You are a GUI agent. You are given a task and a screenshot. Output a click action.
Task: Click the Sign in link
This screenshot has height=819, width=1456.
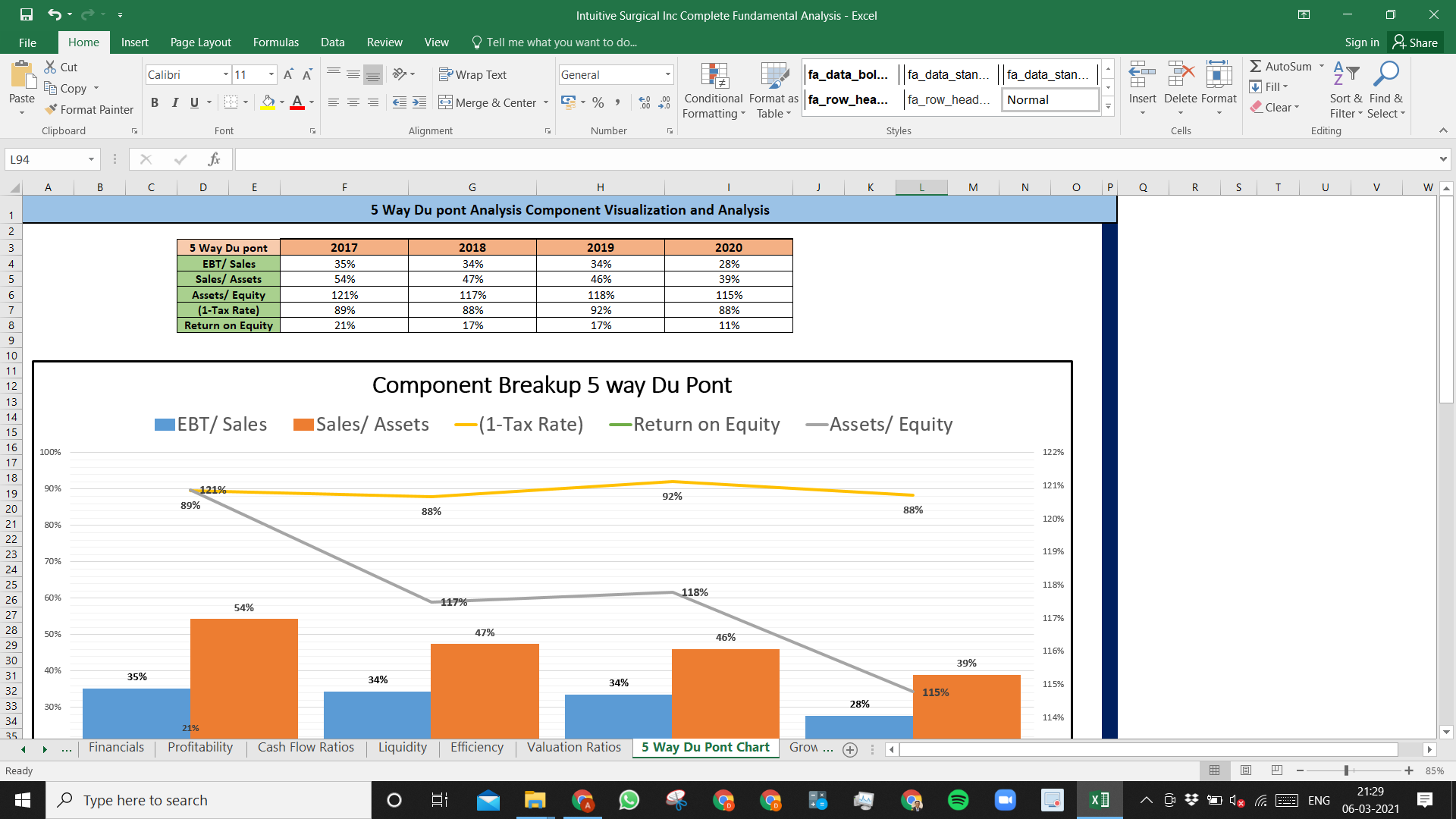click(1362, 42)
